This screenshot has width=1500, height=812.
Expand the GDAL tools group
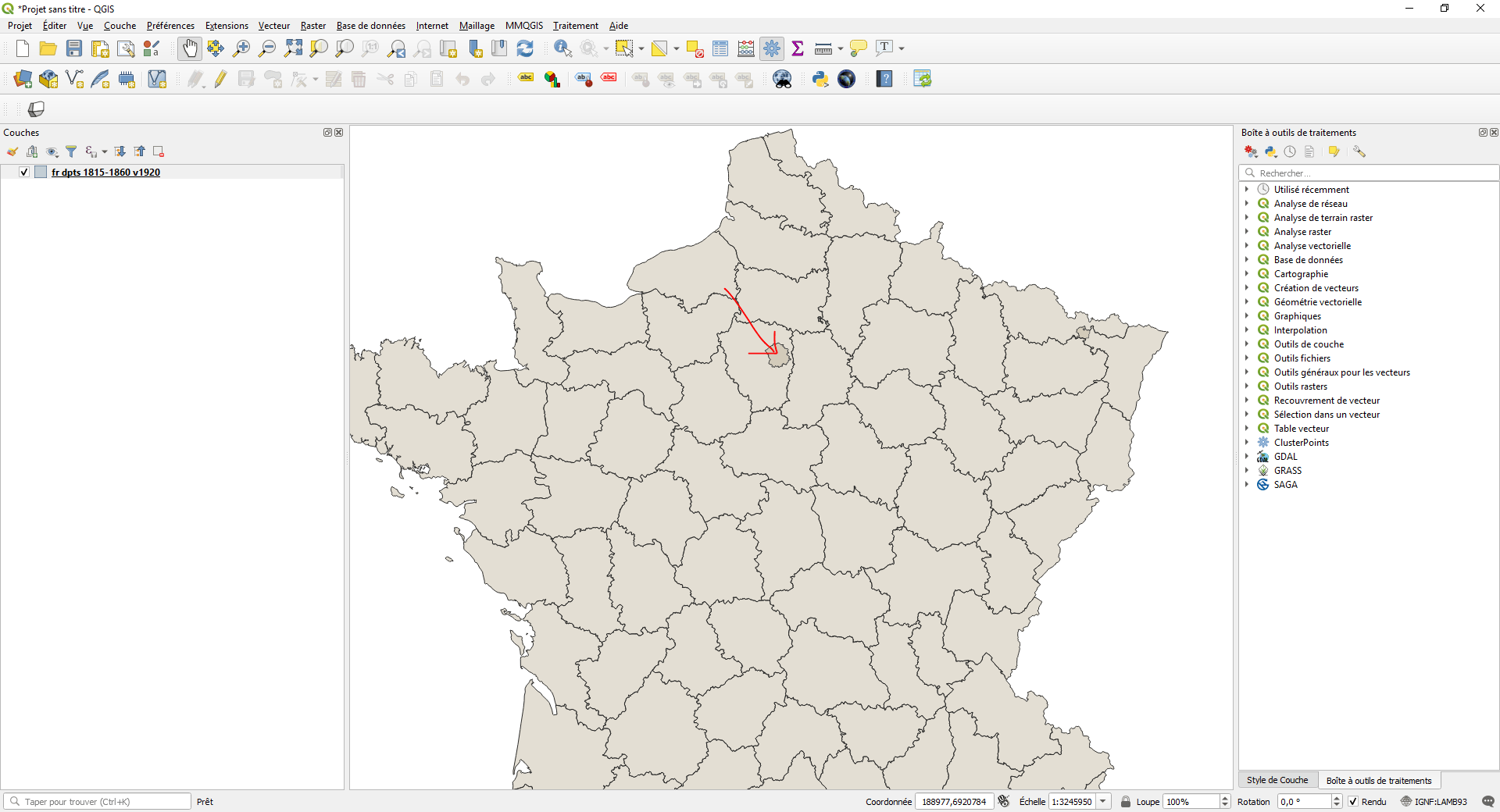coord(1247,457)
